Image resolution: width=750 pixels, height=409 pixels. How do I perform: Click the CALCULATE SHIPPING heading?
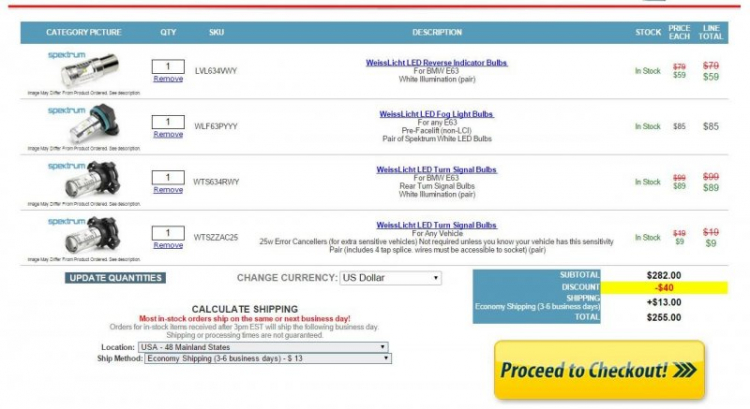point(245,309)
